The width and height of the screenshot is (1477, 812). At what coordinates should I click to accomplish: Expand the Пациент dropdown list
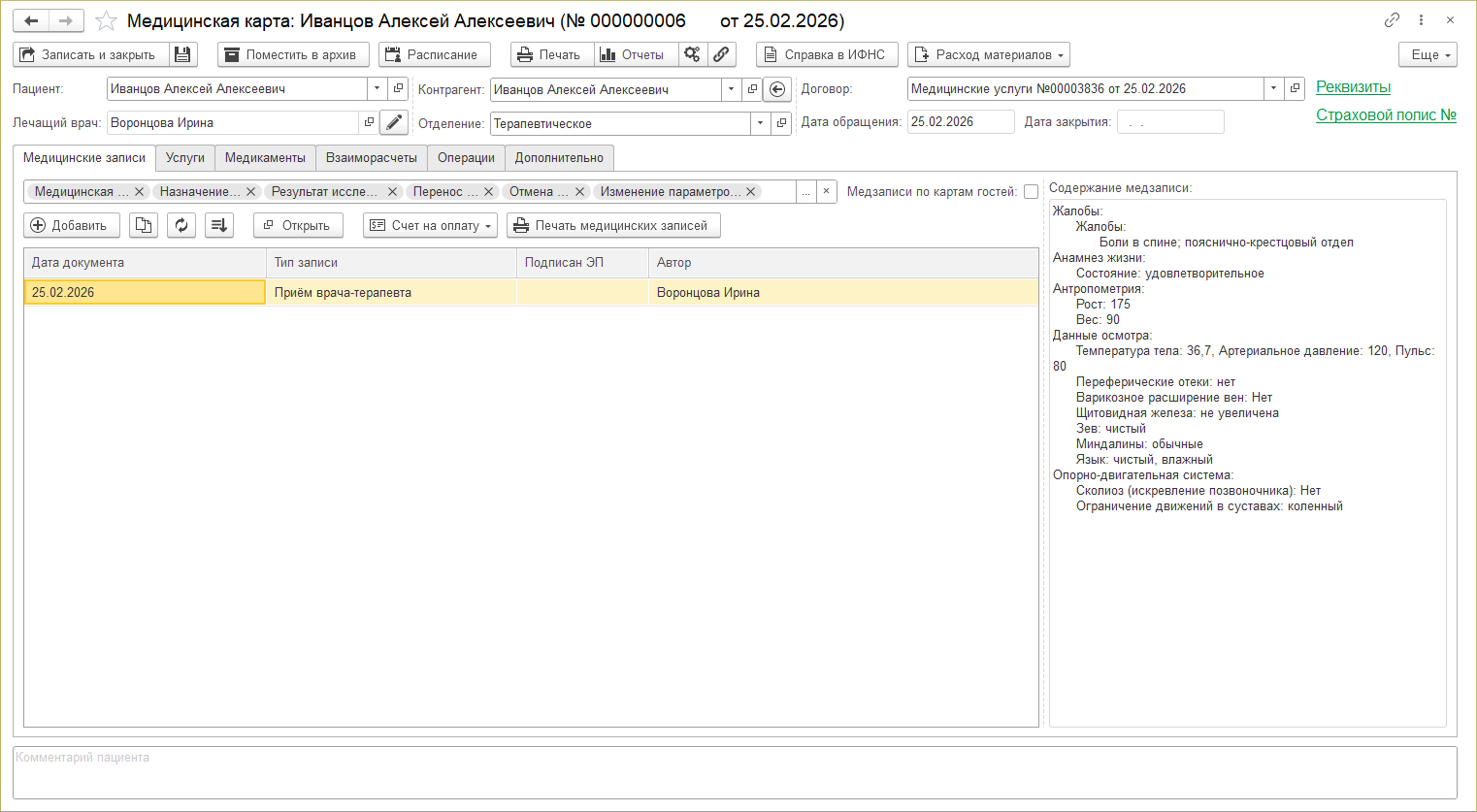[x=377, y=88]
